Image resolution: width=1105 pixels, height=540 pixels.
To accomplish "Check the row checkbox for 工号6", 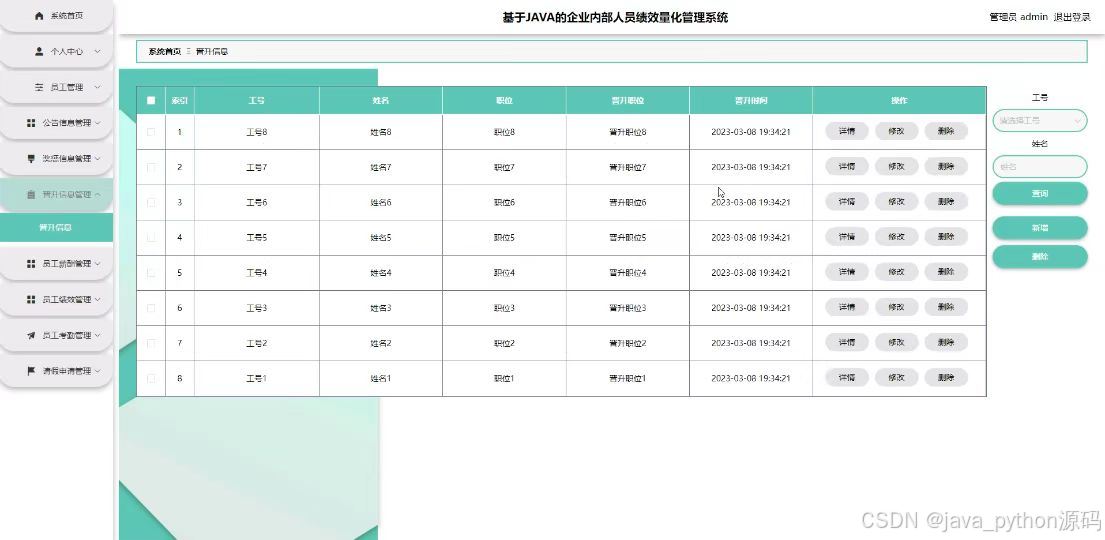I will [151, 202].
